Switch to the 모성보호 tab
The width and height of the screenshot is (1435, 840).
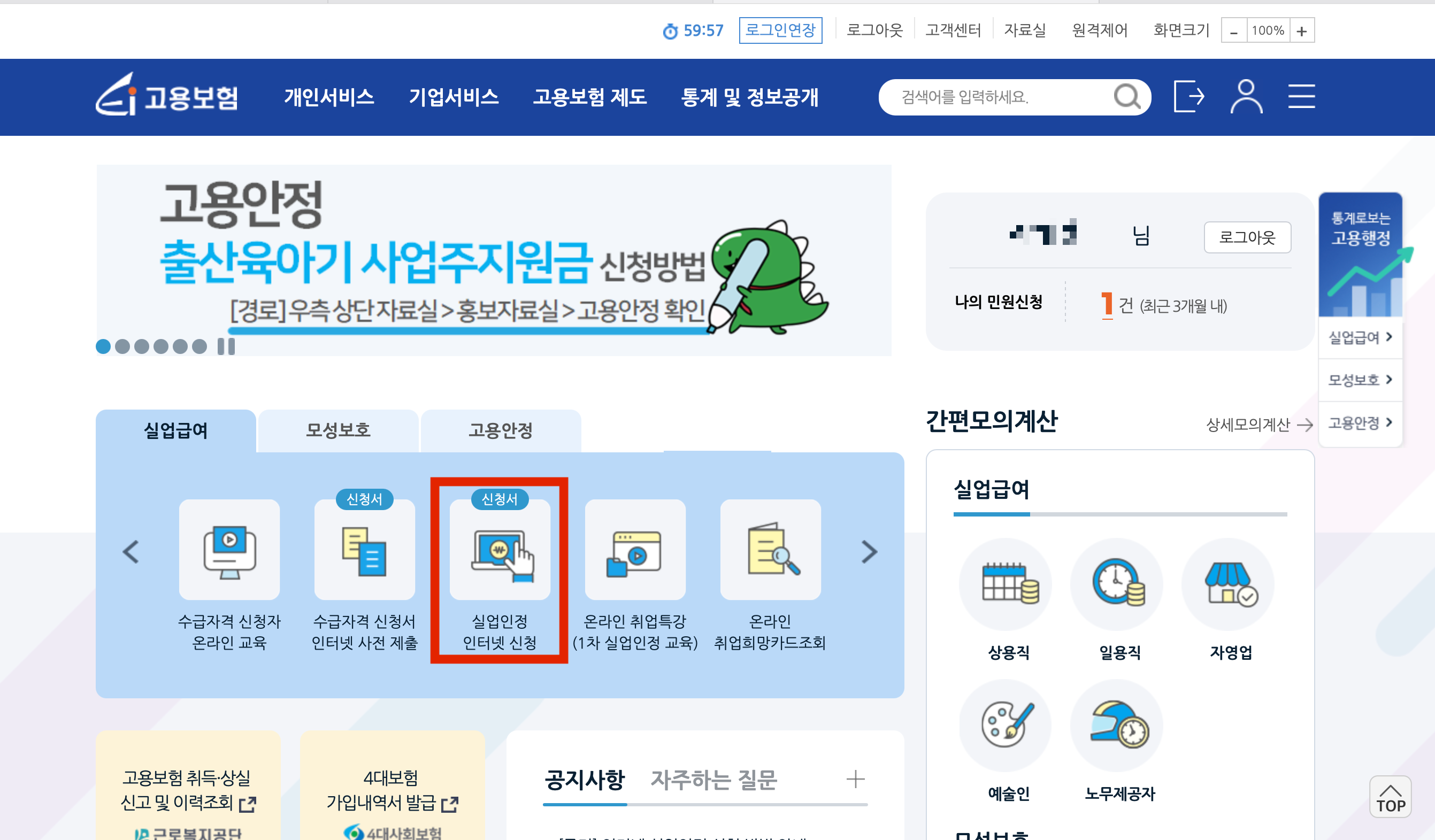338,430
